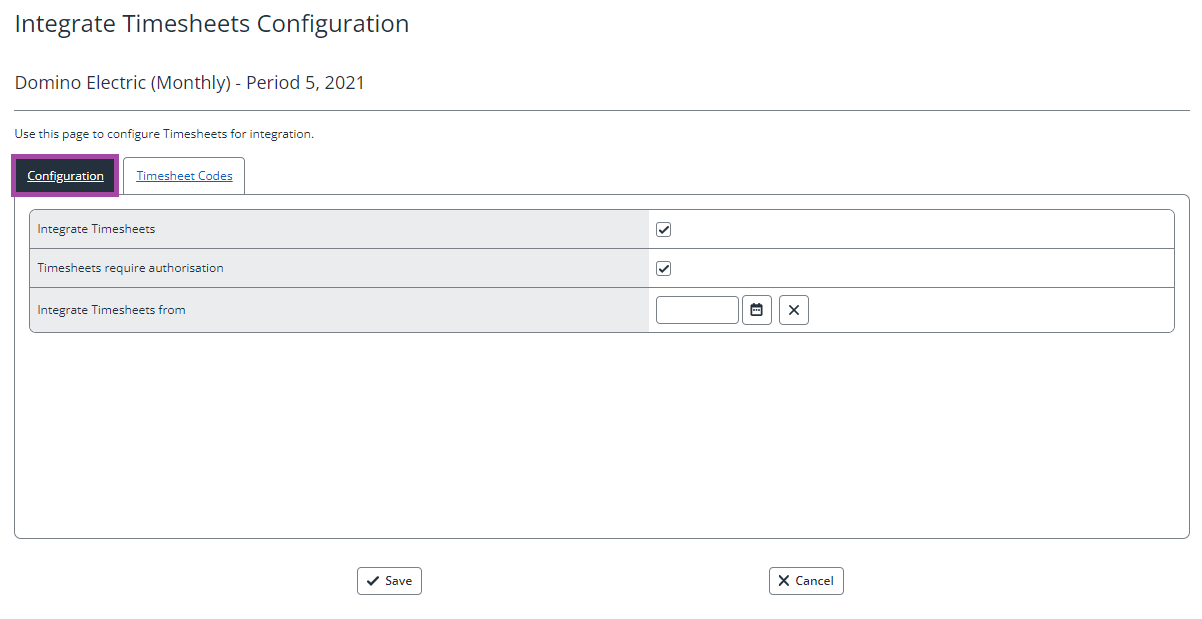This screenshot has width=1202, height=619.
Task: Open the calendar date picker icon
Action: click(x=757, y=310)
